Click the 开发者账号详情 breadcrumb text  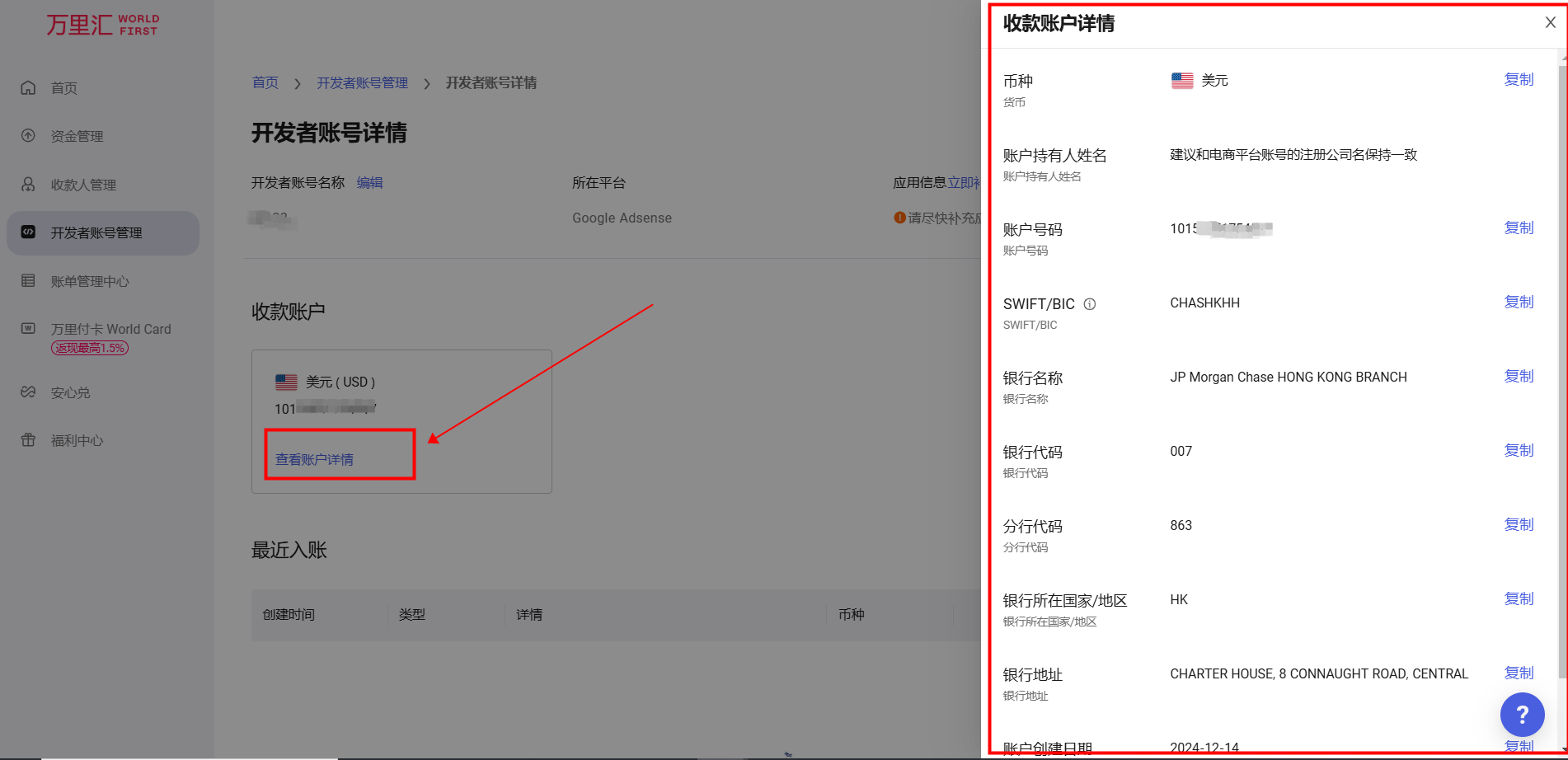(x=491, y=83)
